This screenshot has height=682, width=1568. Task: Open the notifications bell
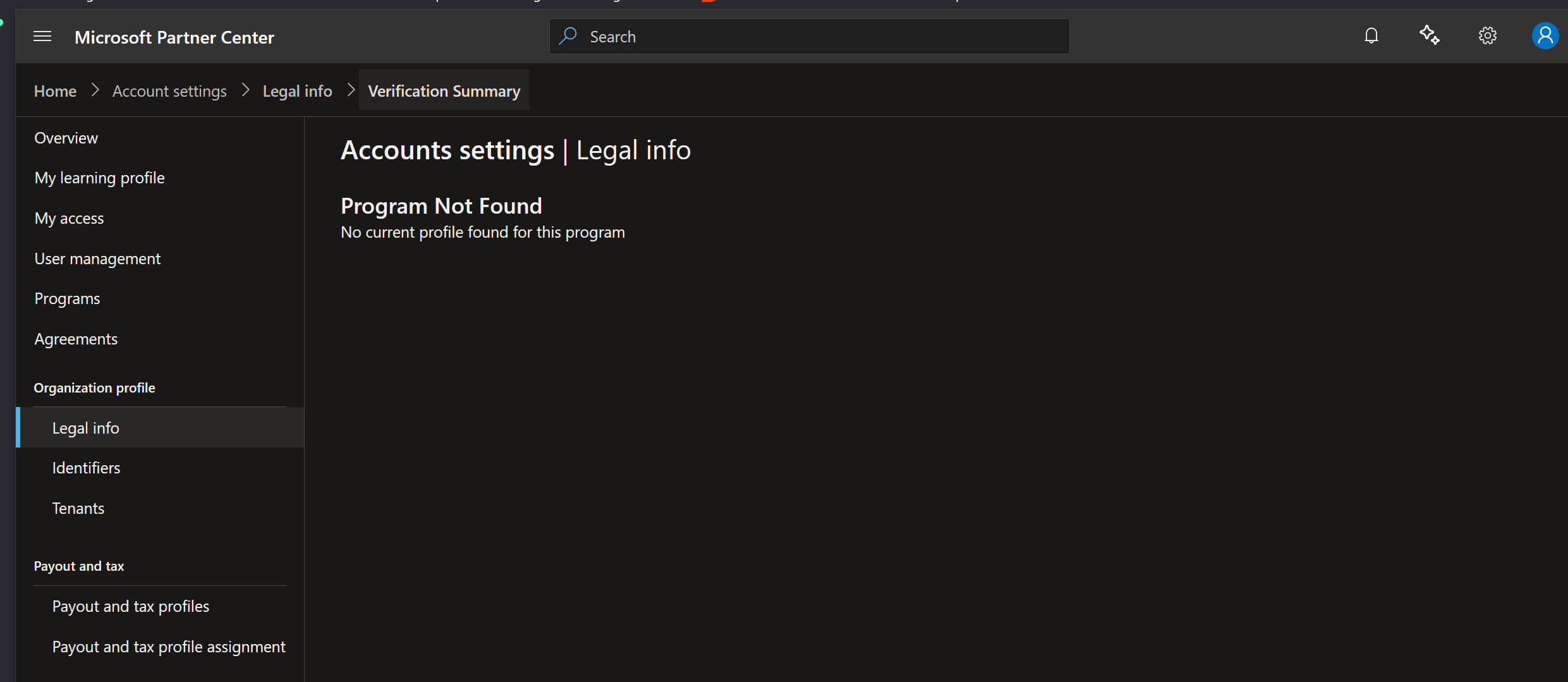point(1371,36)
